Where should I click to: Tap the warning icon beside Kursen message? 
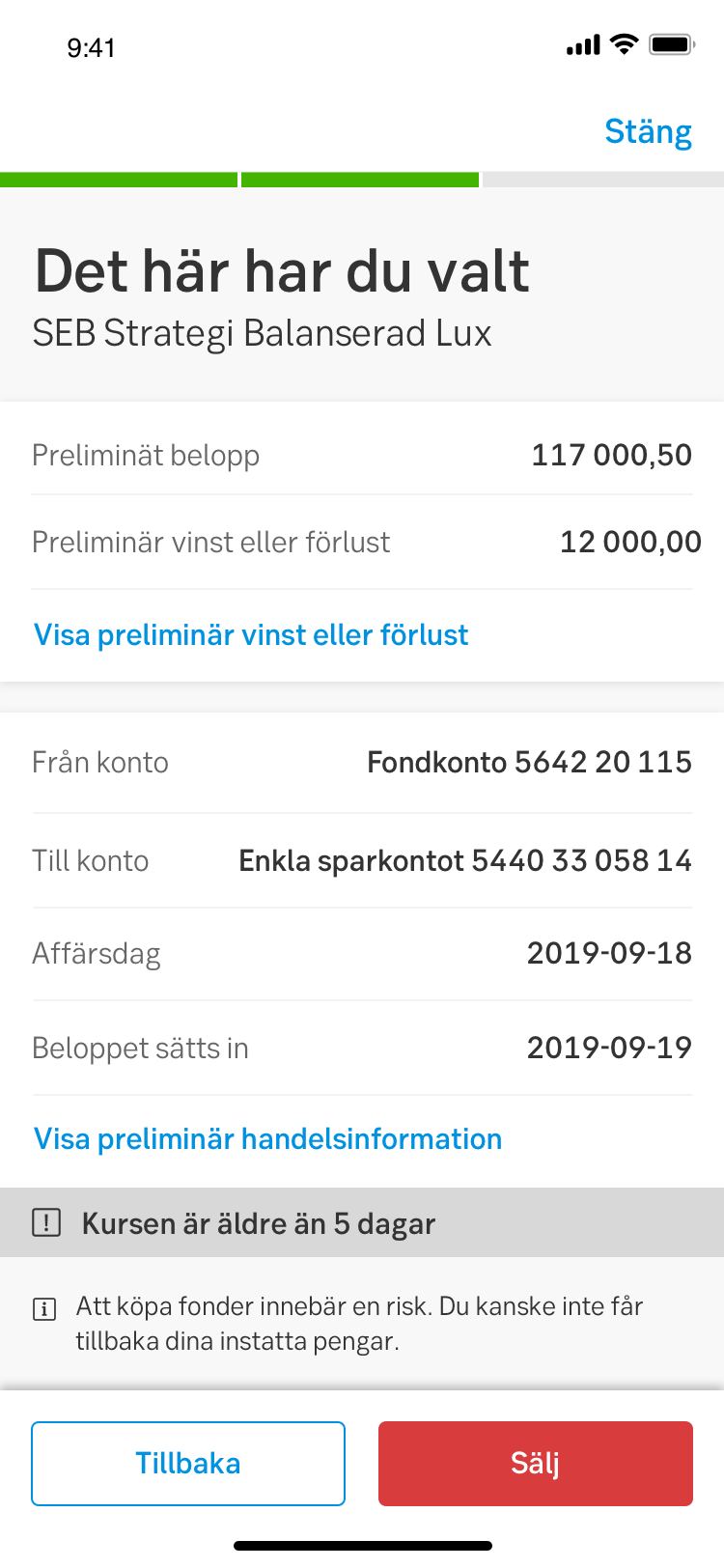[x=46, y=1223]
